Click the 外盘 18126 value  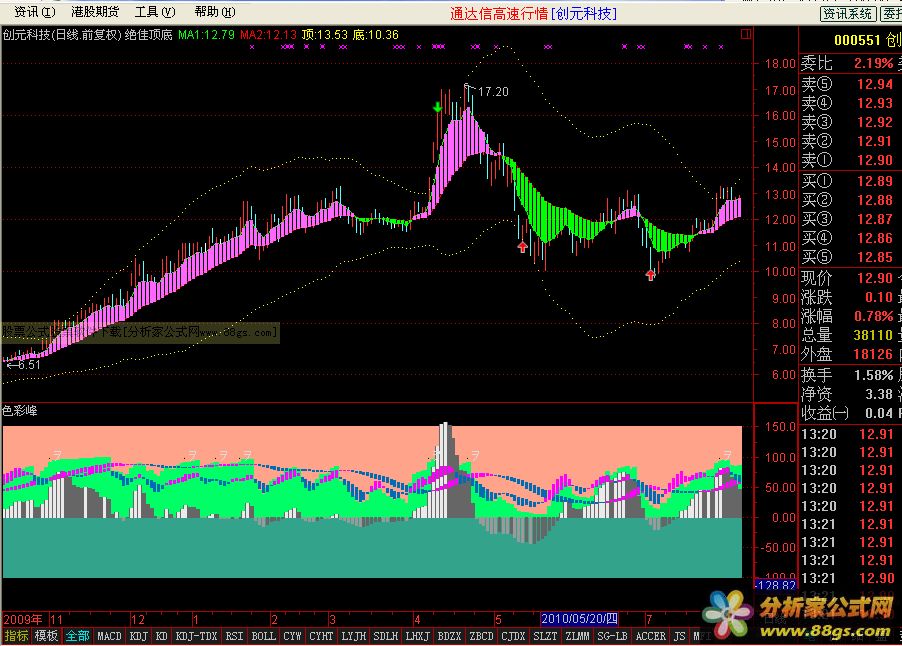(873, 354)
